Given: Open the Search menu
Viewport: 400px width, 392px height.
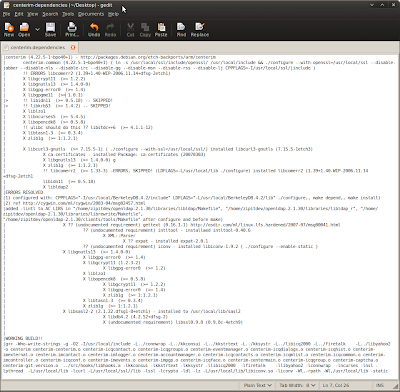Looking at the screenshot, I should [x=50, y=14].
